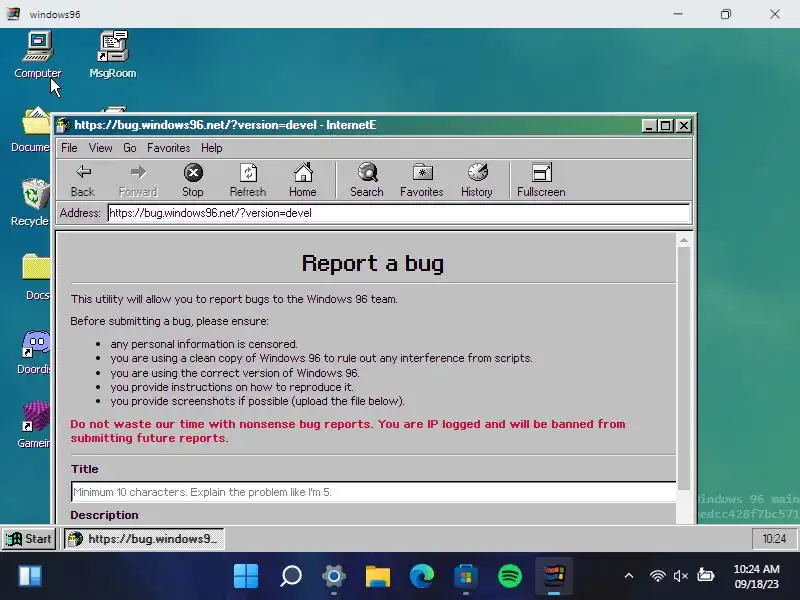Minimize the InternetE browser window
The height and width of the screenshot is (600, 800).
(x=648, y=126)
